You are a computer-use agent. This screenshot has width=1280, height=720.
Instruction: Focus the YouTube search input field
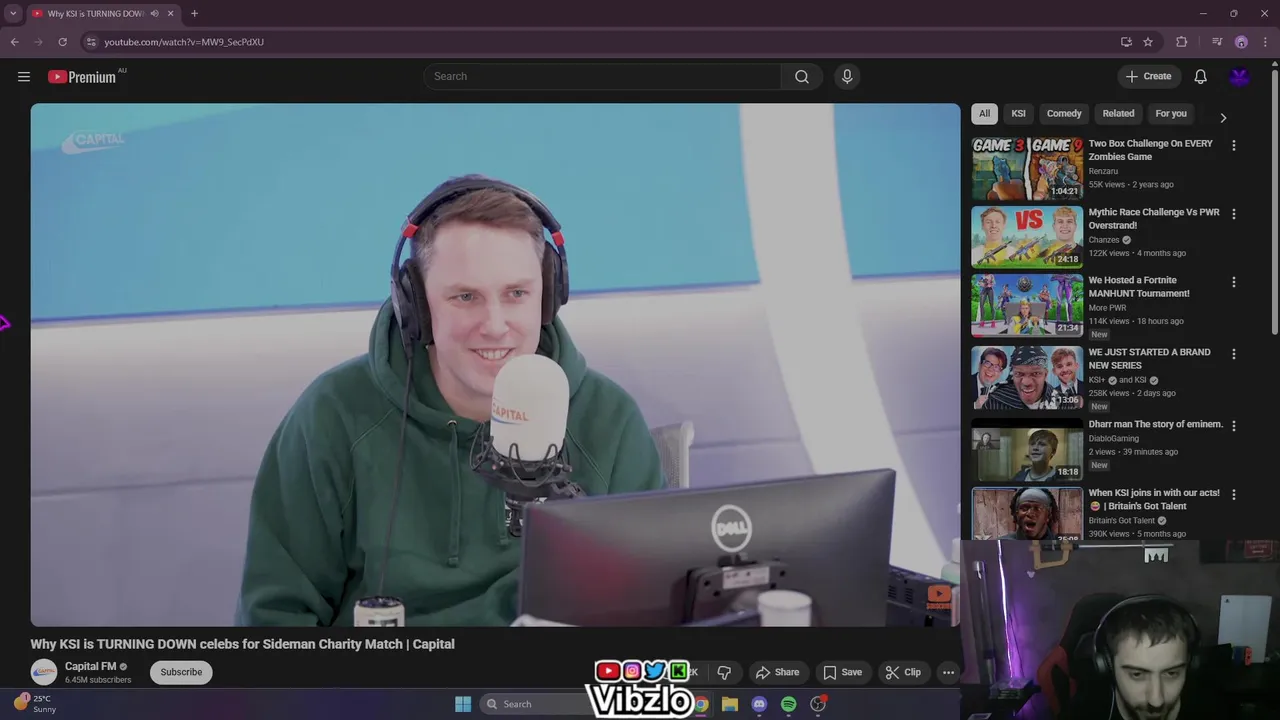[603, 77]
